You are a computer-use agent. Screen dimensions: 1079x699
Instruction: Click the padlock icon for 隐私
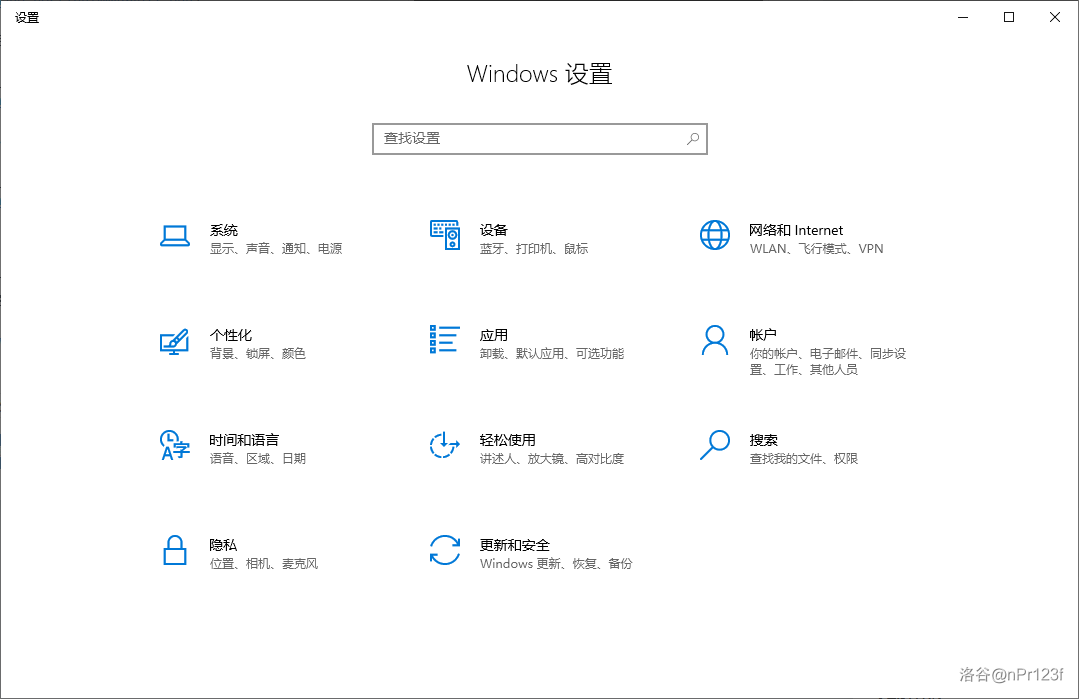point(175,551)
